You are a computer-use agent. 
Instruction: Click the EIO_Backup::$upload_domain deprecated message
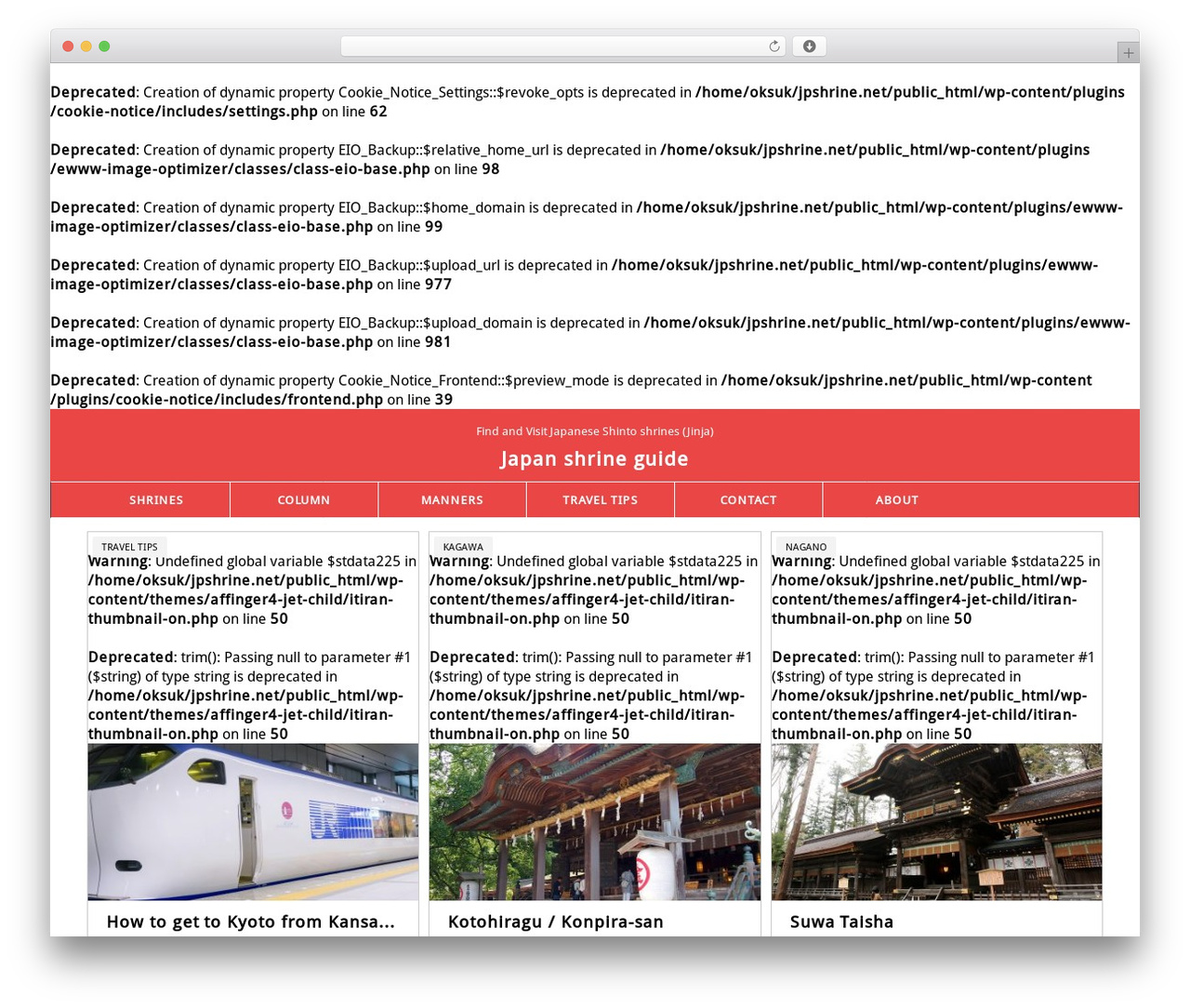pyautogui.click(x=590, y=332)
